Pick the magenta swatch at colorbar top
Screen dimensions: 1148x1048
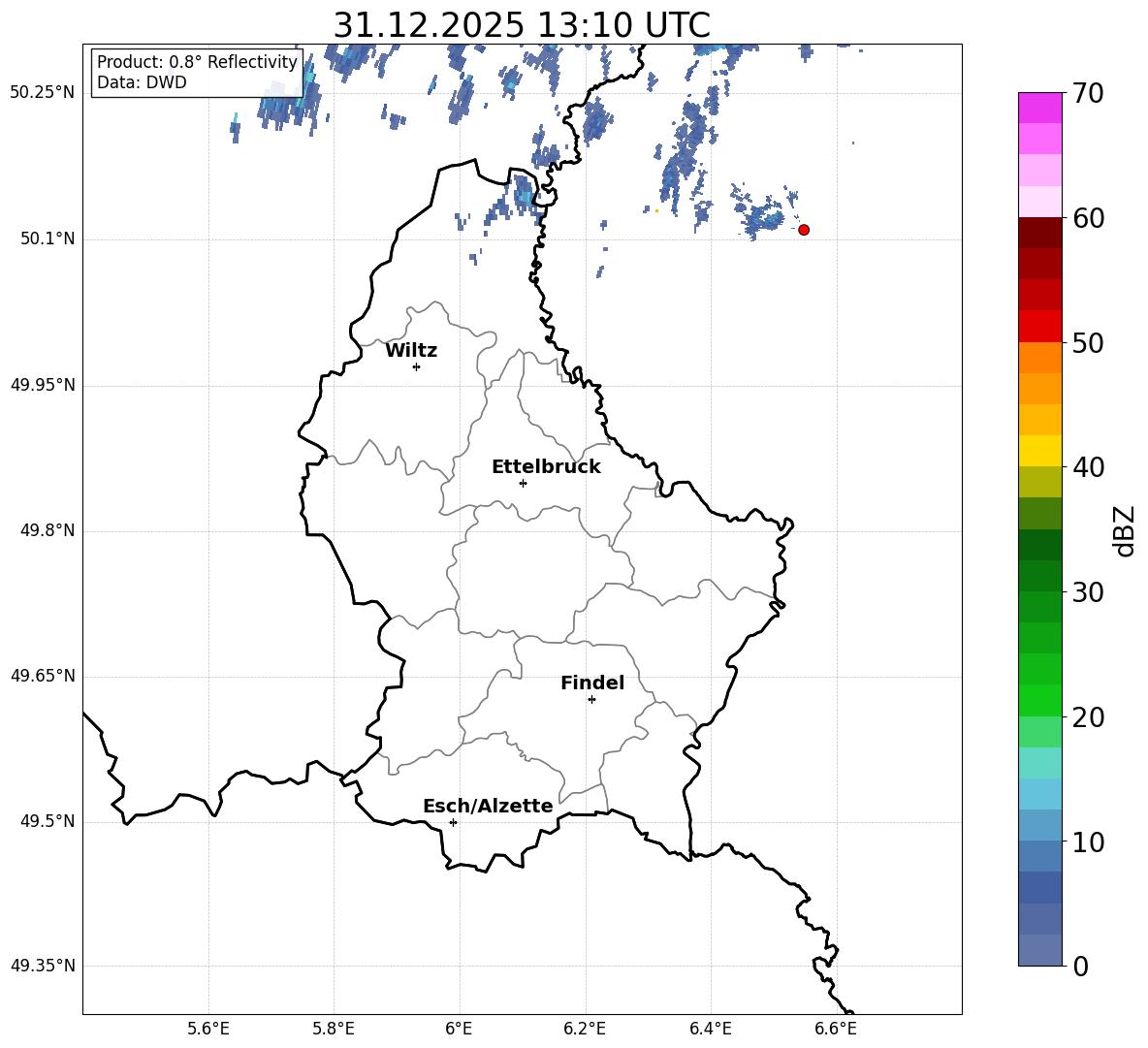tap(1040, 108)
